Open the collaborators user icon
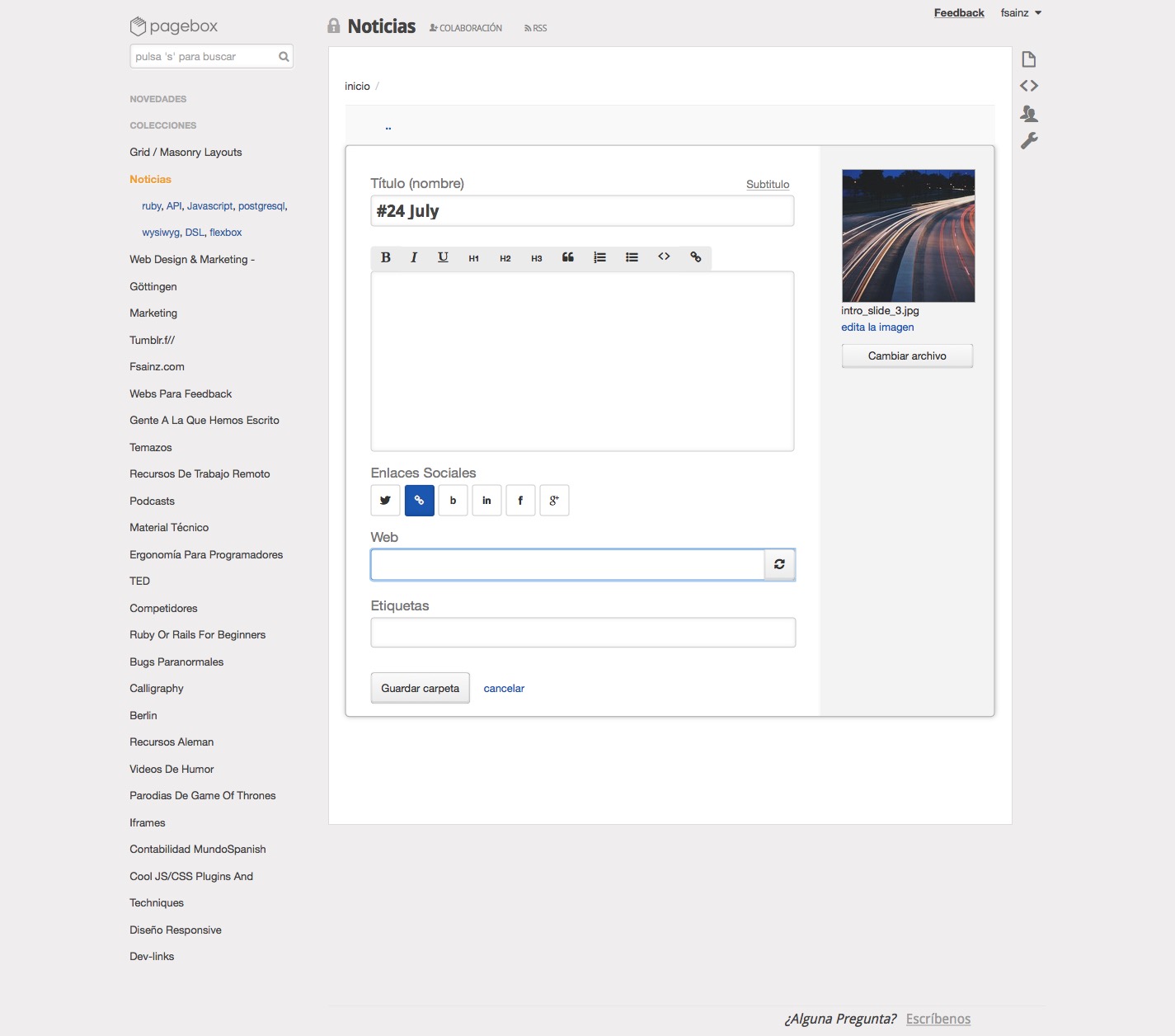The width and height of the screenshot is (1175, 1036). coord(1028,113)
